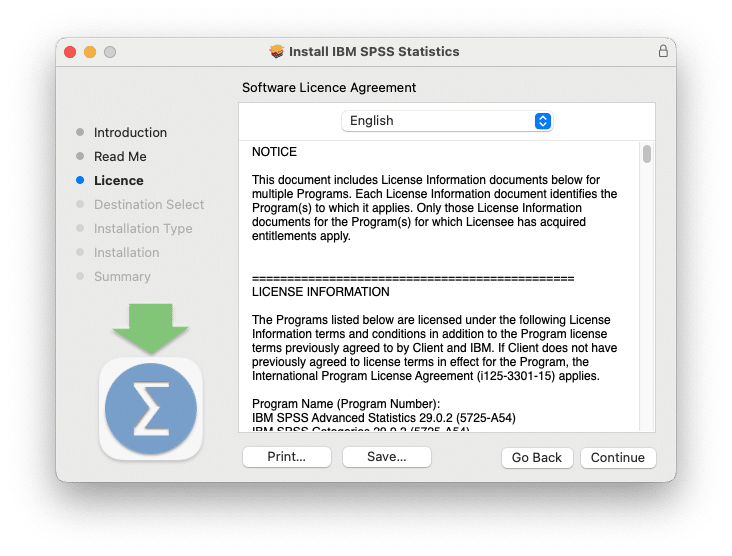Viewport: 732px width, 556px height.
Task: Select the Installation step in the sidebar
Action: pyautogui.click(x=118, y=253)
